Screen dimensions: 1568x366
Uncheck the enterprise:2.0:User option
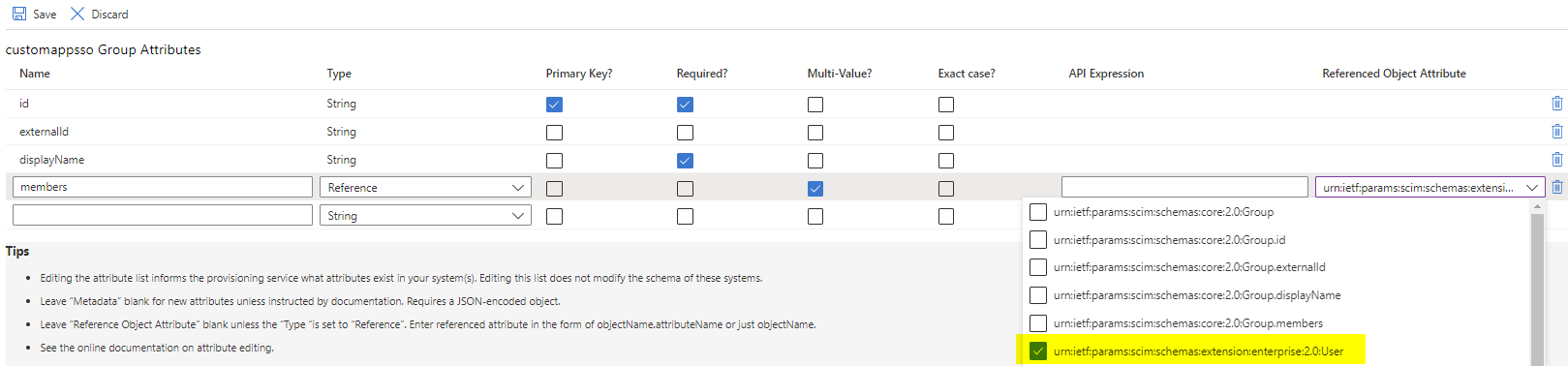(1038, 351)
